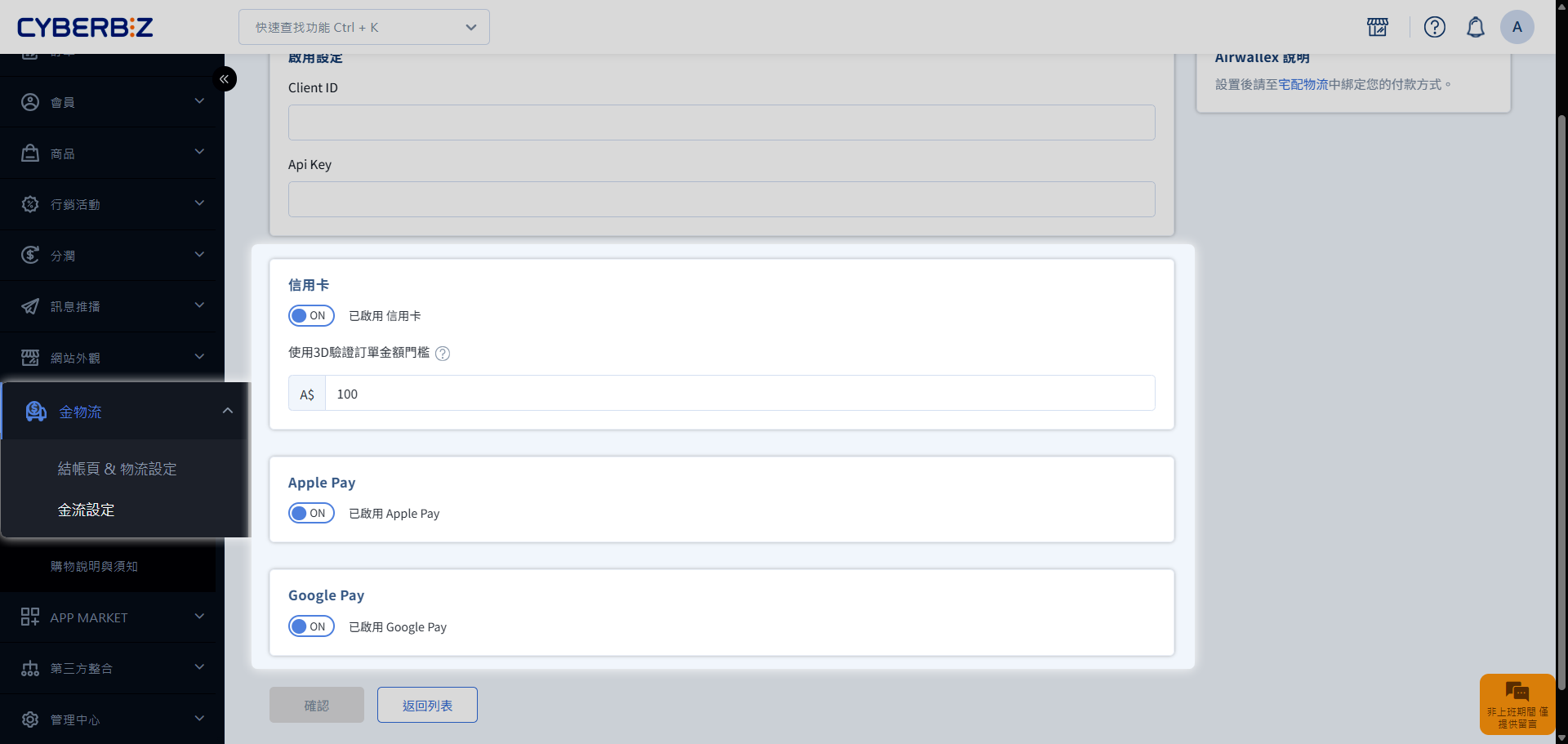Expand the 會員 members menu
This screenshot has width=1568, height=744.
(x=112, y=102)
